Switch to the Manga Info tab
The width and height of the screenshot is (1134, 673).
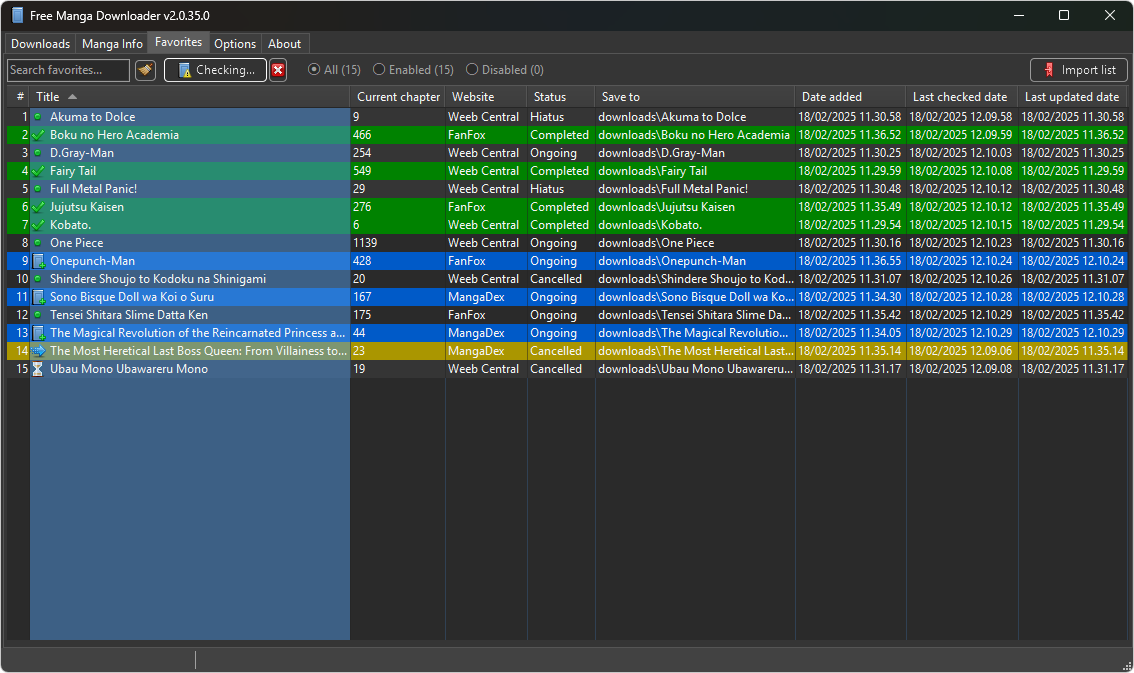[x=112, y=44]
